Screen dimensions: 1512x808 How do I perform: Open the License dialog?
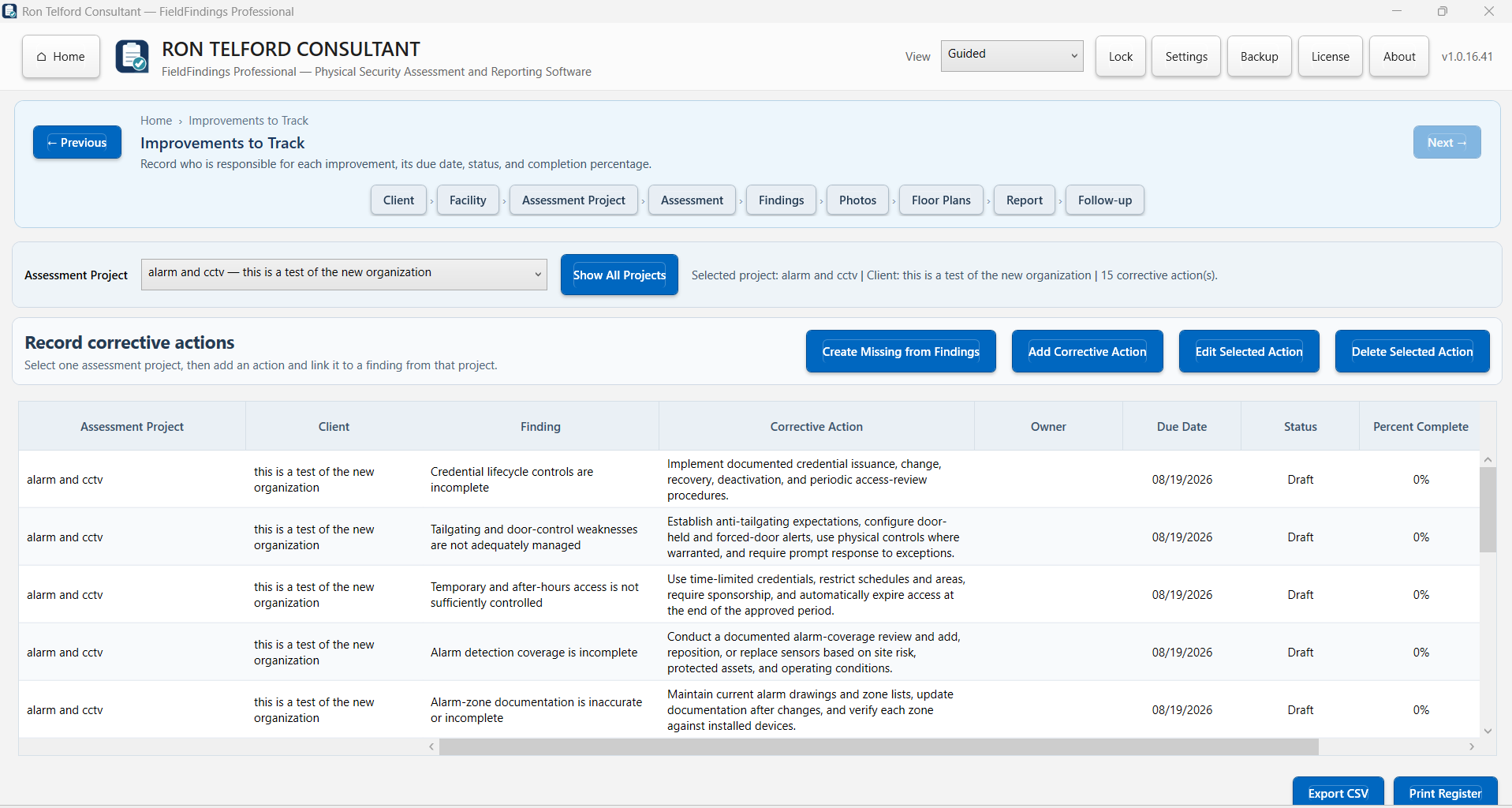coord(1330,57)
